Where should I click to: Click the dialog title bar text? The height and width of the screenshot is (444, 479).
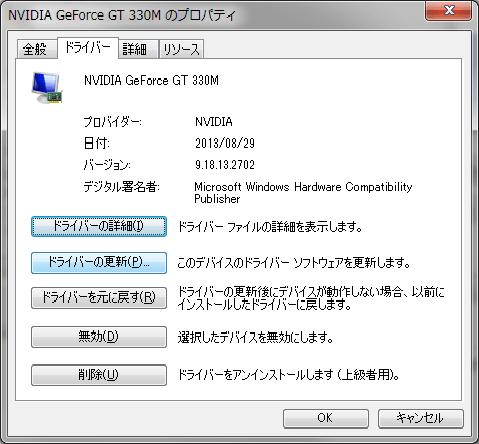(x=122, y=15)
